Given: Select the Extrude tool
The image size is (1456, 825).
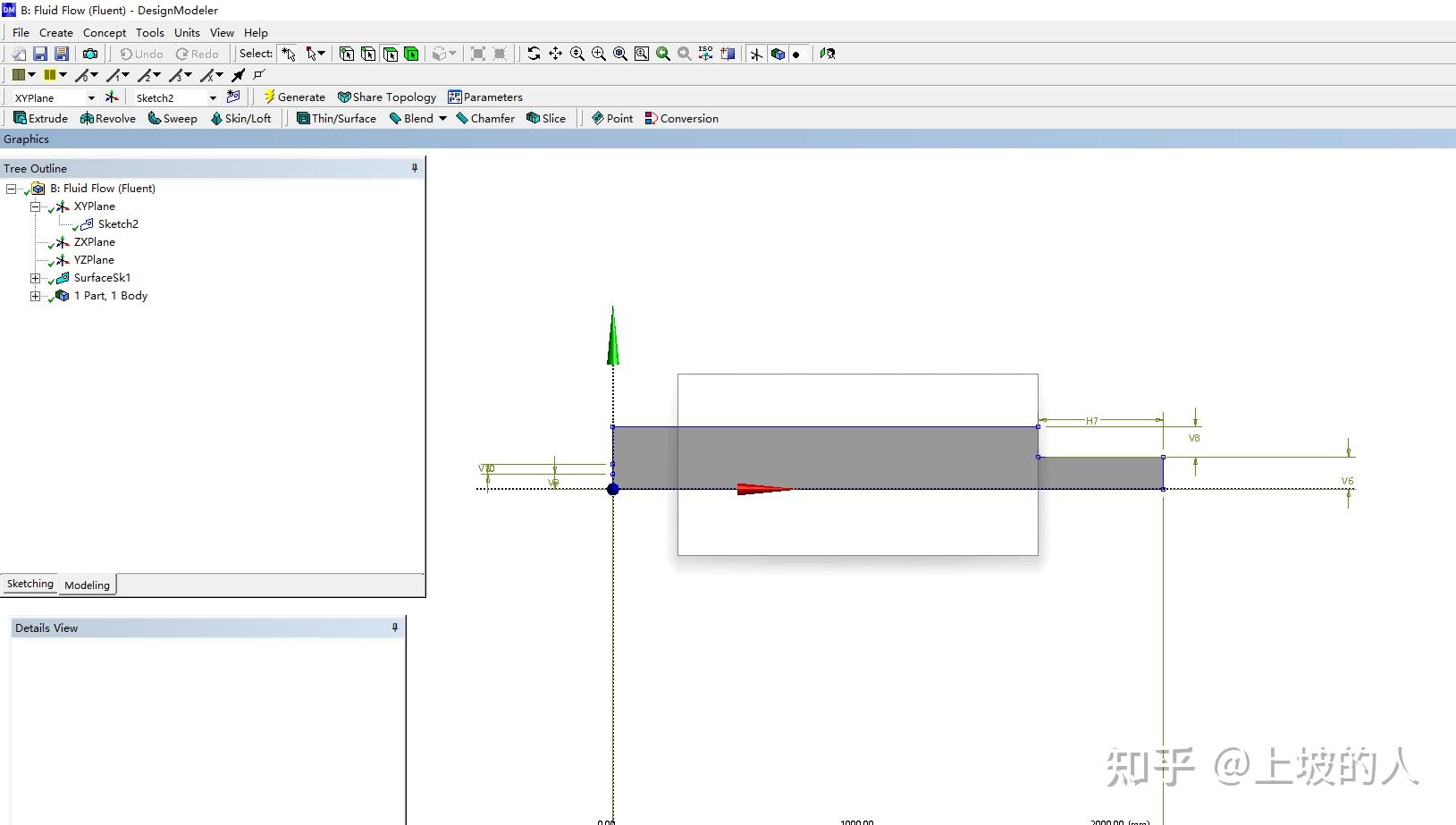Looking at the screenshot, I should click(41, 118).
